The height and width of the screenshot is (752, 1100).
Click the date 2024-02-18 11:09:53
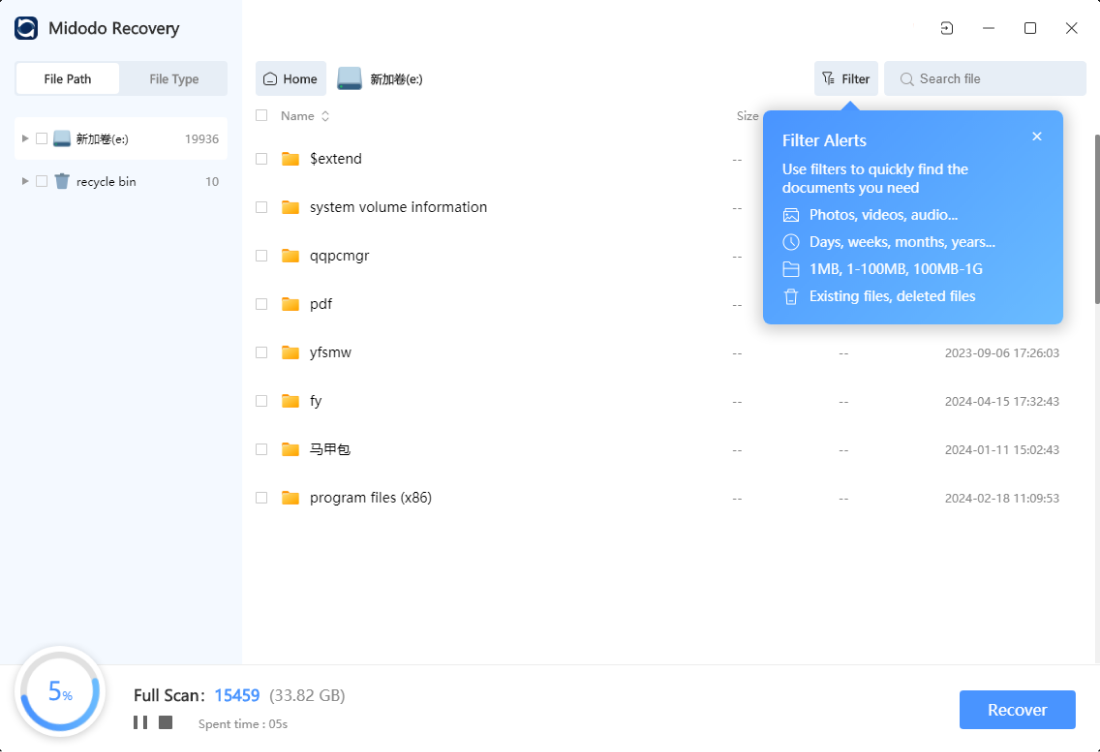pyautogui.click(x=1002, y=498)
